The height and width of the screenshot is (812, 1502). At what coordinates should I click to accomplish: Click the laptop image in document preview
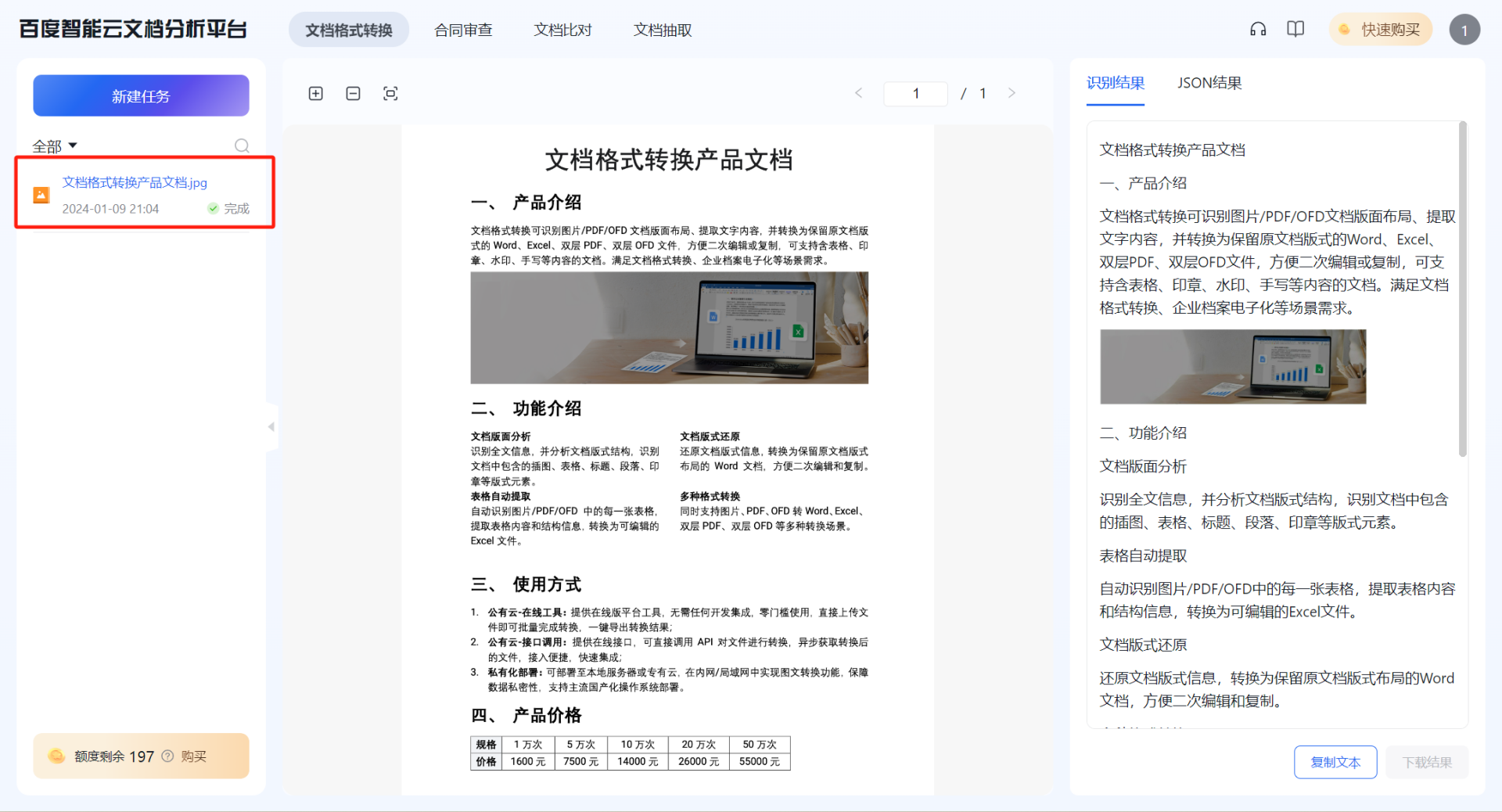669,328
